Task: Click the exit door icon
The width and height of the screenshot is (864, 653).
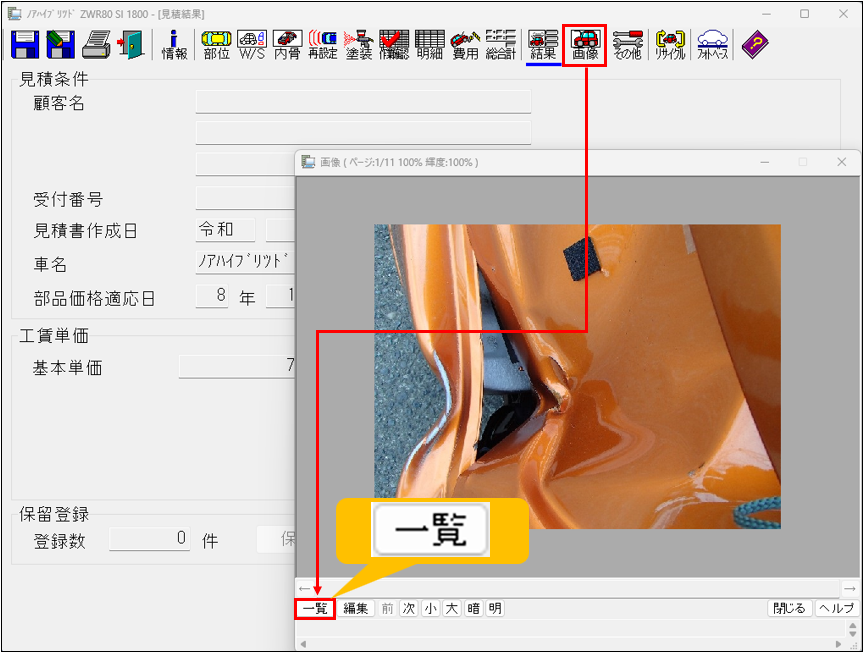Action: (131, 44)
